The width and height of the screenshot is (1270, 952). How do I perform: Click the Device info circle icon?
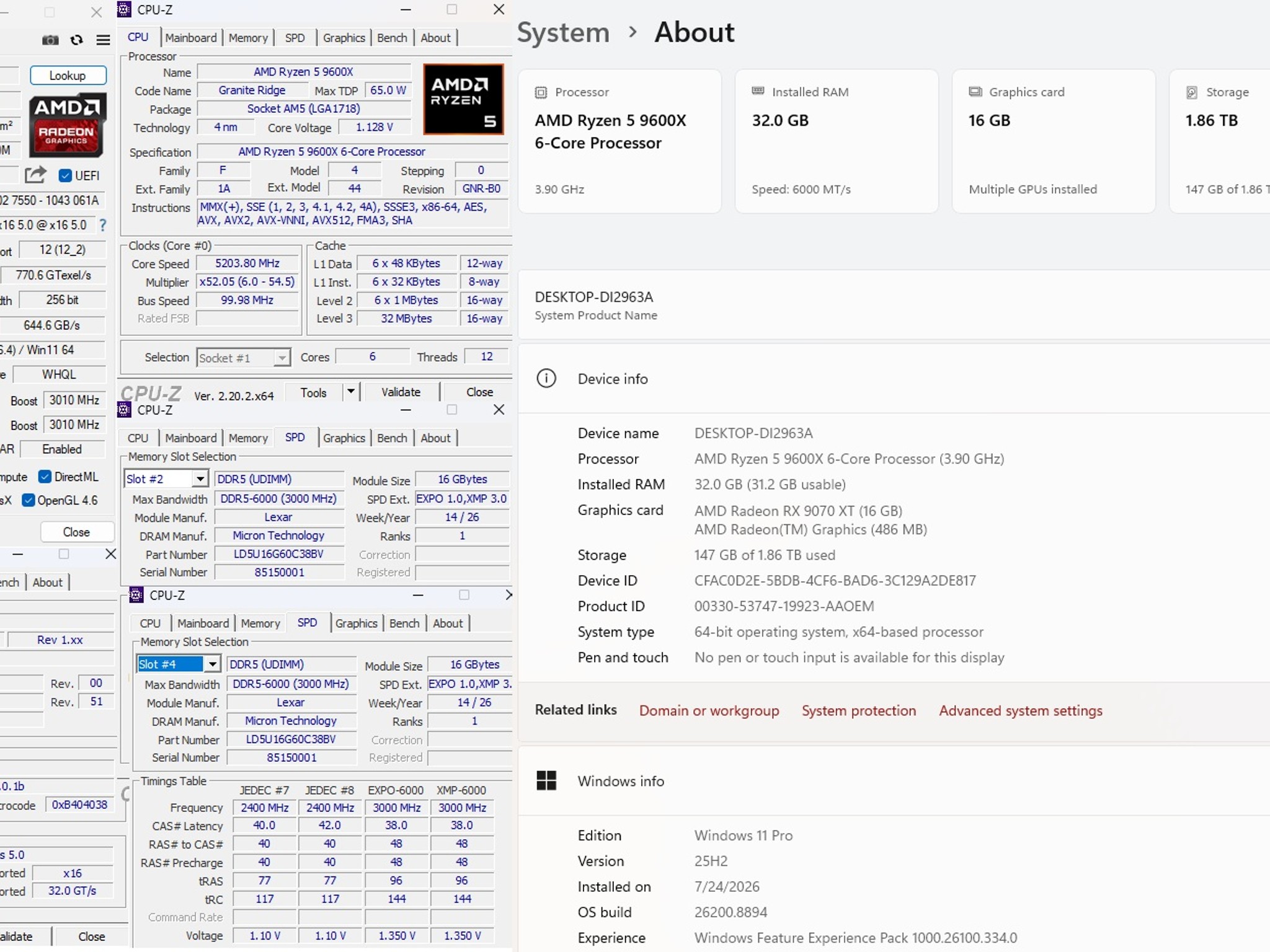click(x=546, y=378)
